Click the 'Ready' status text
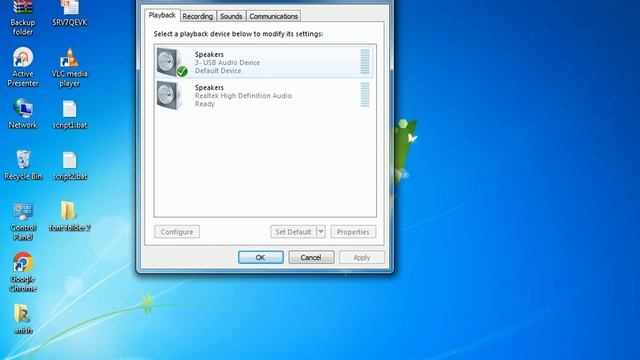Viewport: 640px width, 360px height. pos(204,104)
